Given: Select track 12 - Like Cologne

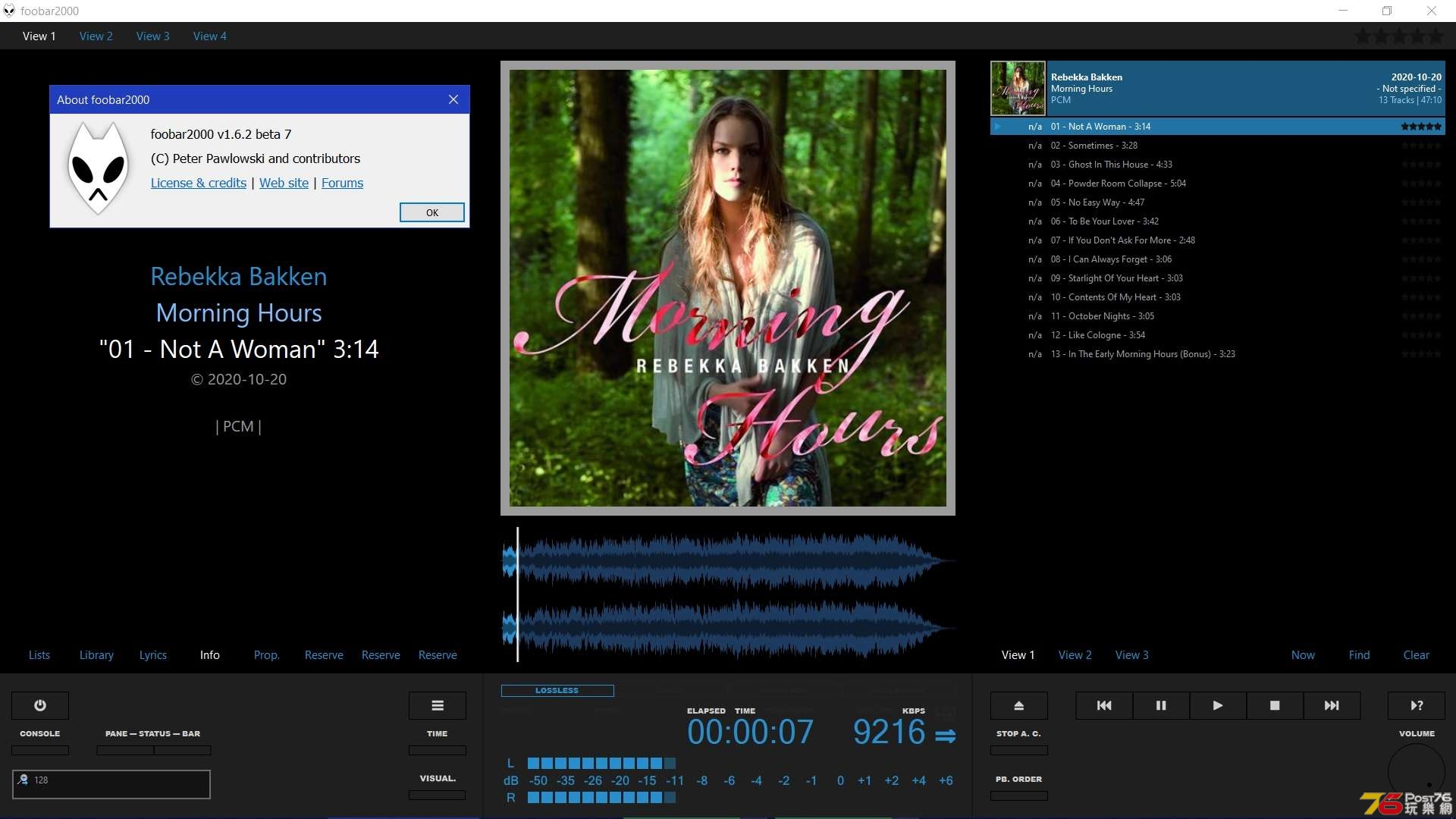Looking at the screenshot, I should [x=1218, y=335].
